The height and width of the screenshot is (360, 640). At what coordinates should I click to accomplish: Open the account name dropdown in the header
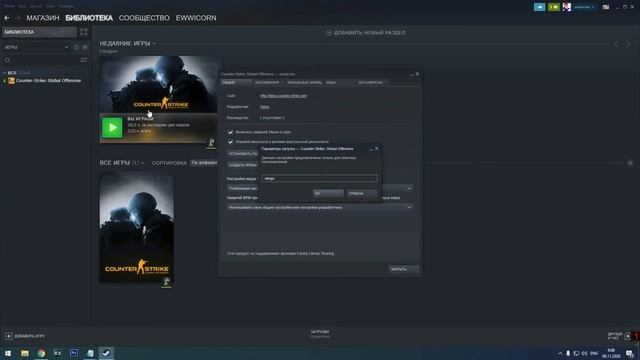point(584,7)
